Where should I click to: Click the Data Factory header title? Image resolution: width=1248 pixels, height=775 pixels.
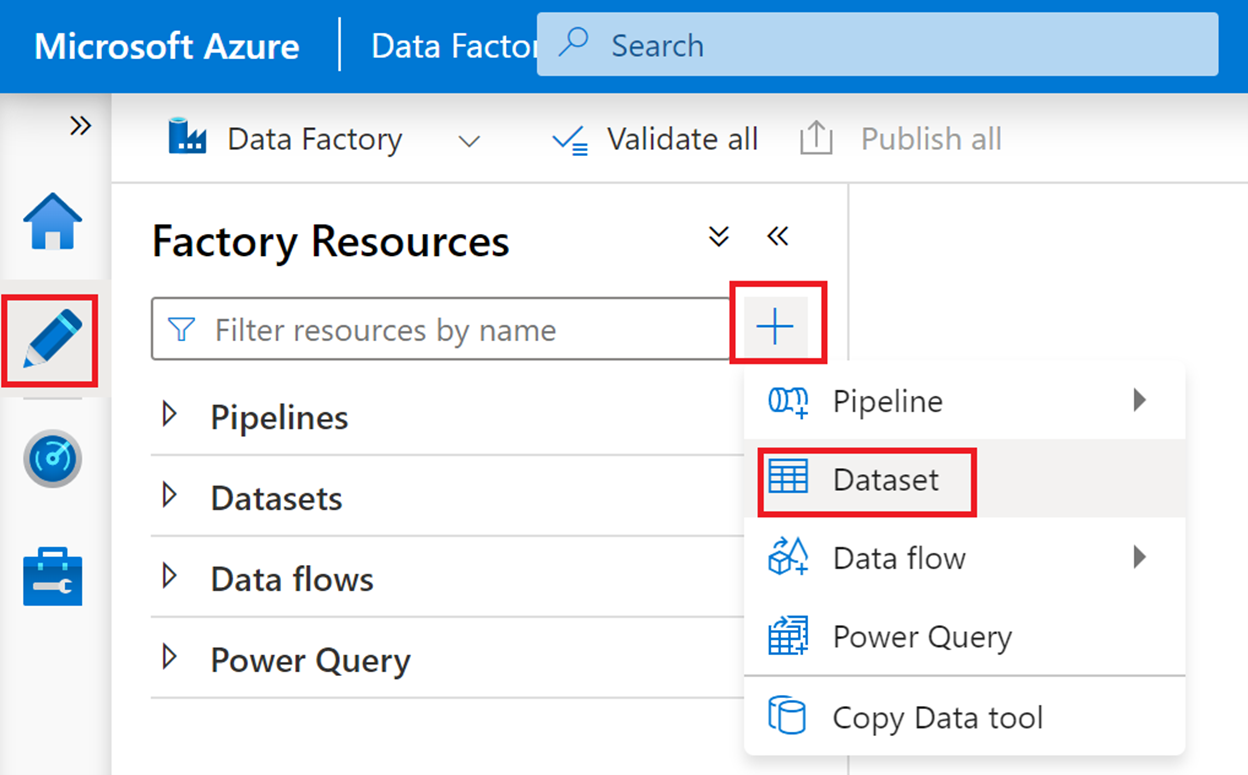[x=454, y=46]
